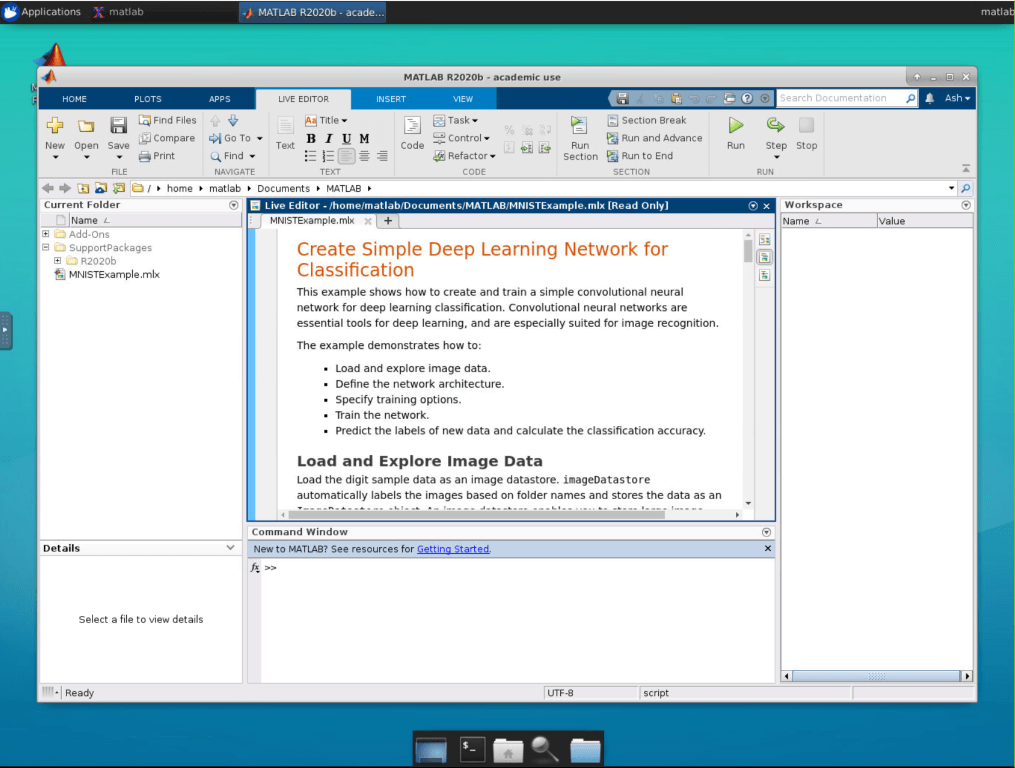Open the Find dropdown
This screenshot has height=768, width=1015.
coord(233,156)
